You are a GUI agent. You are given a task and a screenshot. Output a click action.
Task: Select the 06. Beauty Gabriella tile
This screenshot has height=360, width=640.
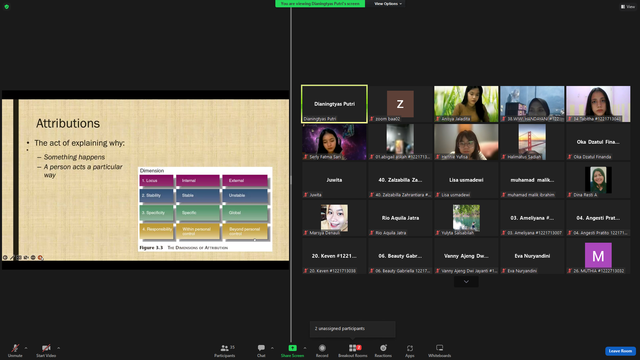pos(400,256)
